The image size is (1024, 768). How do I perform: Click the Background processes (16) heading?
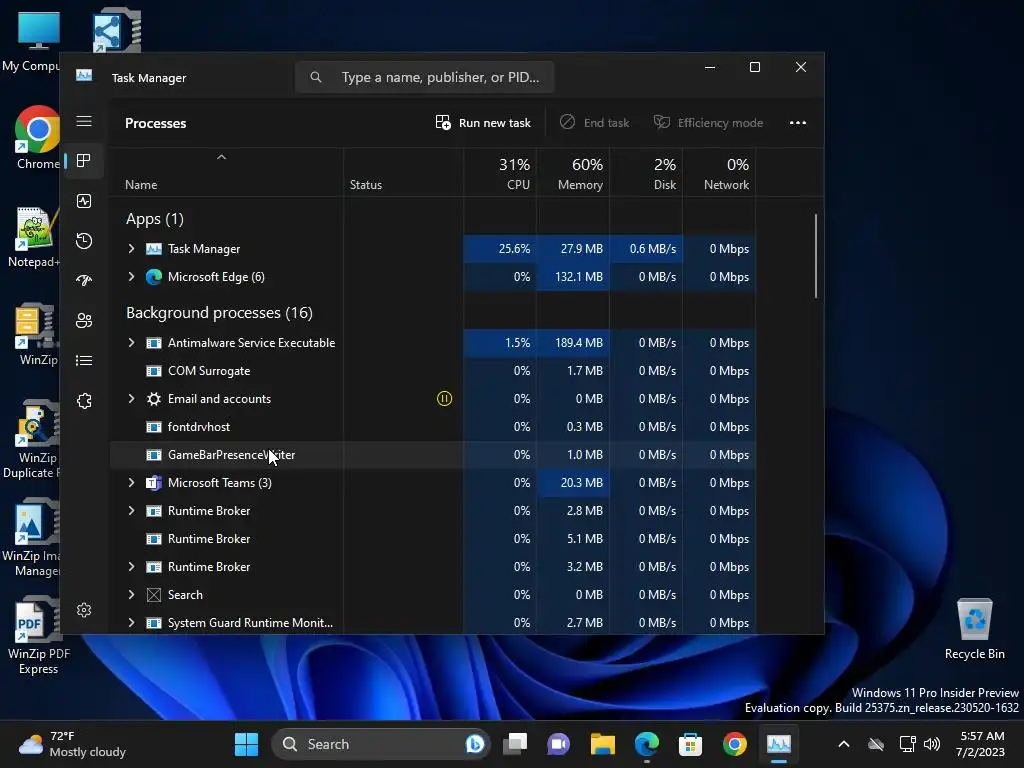click(x=219, y=313)
